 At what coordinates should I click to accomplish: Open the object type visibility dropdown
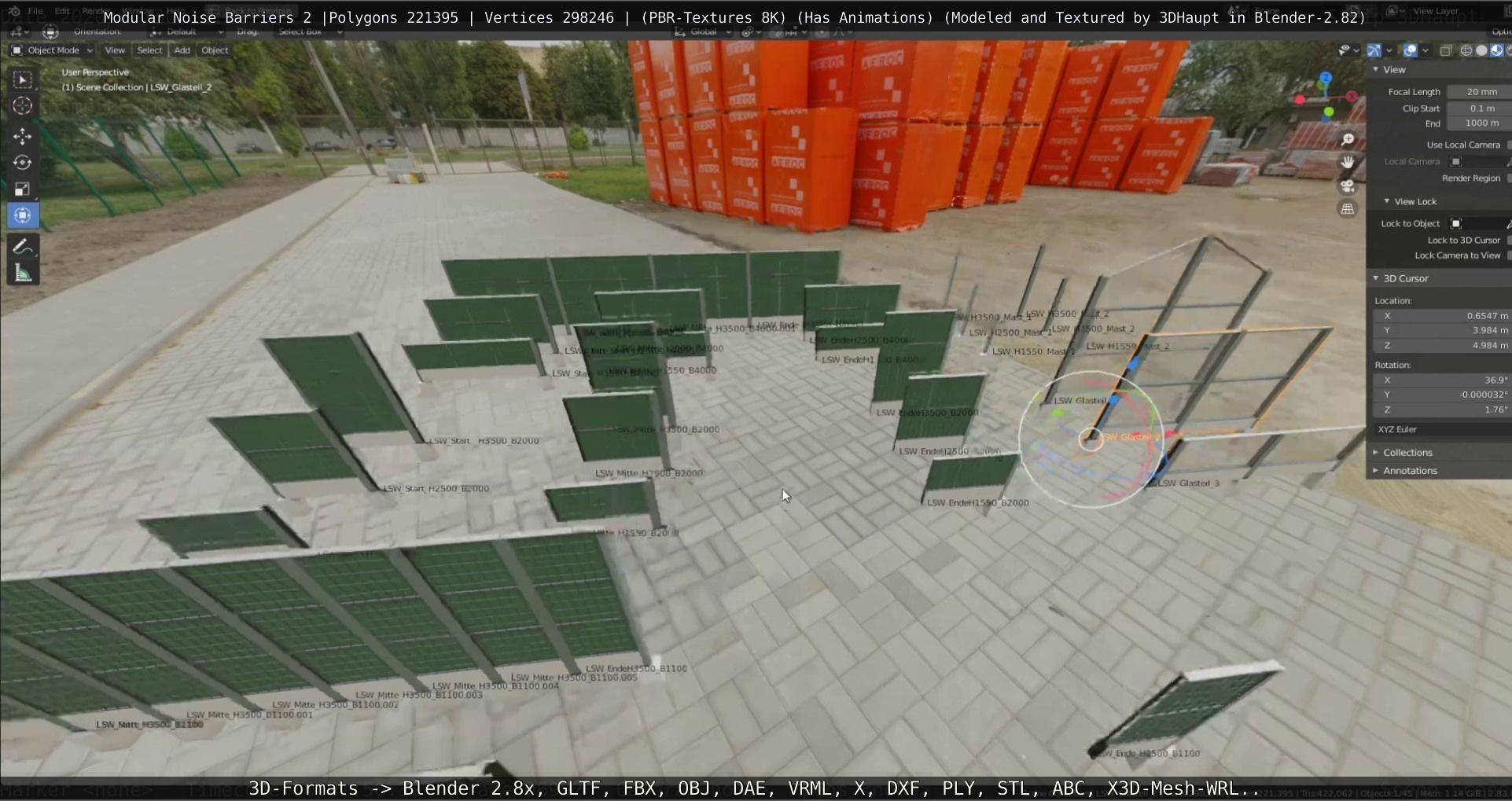tap(1348, 50)
